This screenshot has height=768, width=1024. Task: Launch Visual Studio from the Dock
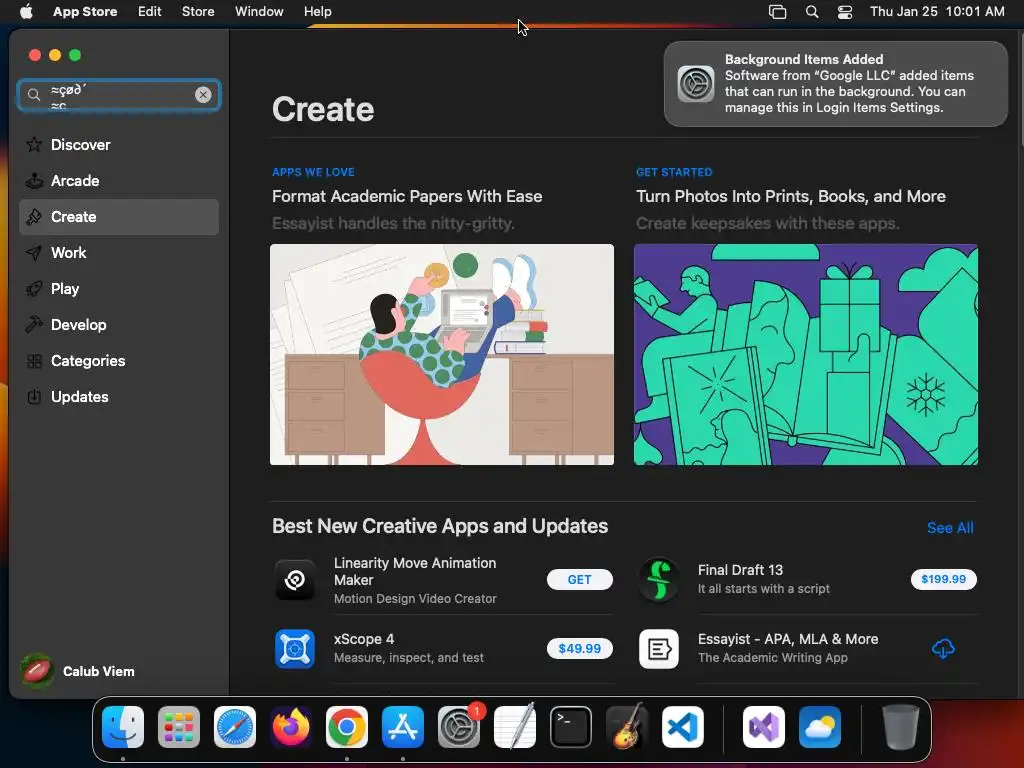click(764, 727)
